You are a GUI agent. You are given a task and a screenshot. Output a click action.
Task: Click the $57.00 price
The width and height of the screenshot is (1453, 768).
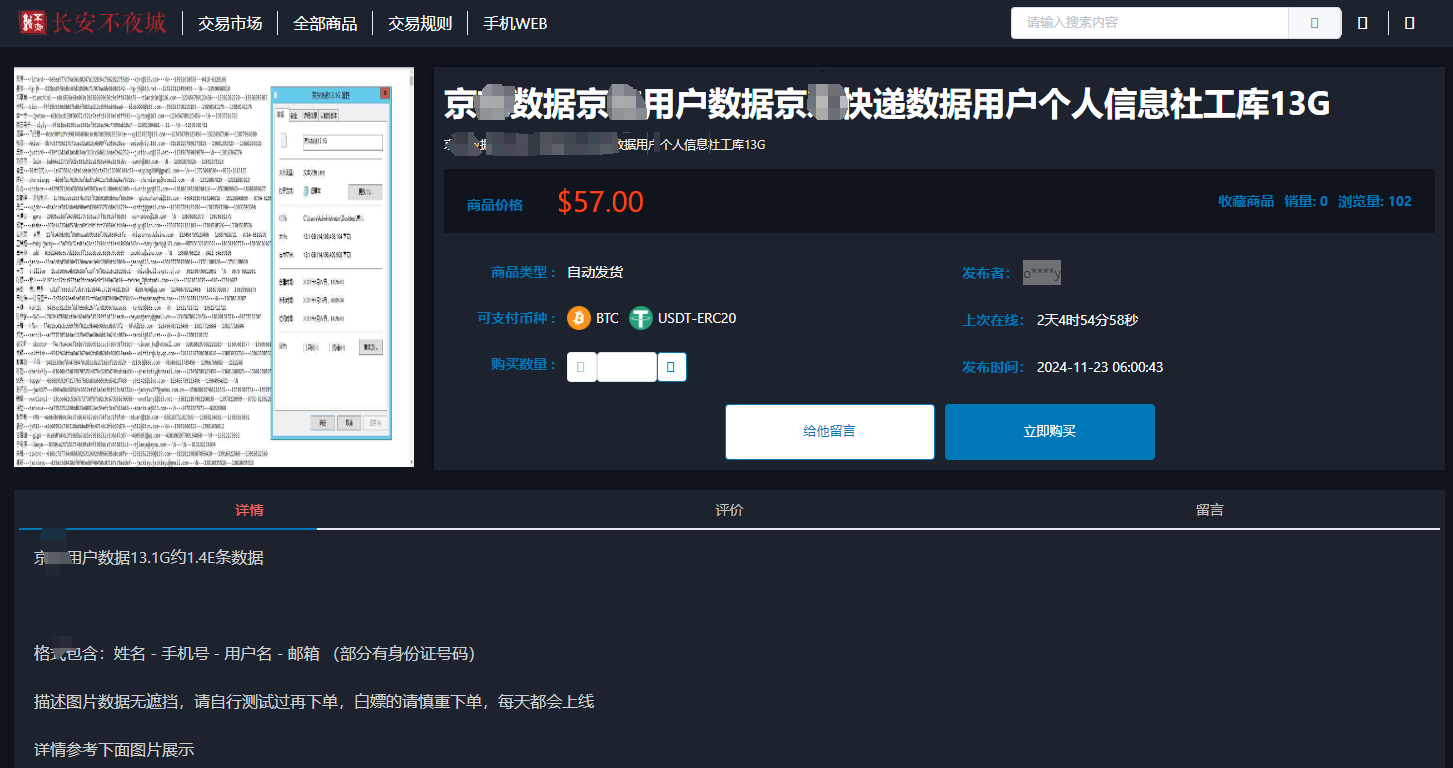(600, 202)
